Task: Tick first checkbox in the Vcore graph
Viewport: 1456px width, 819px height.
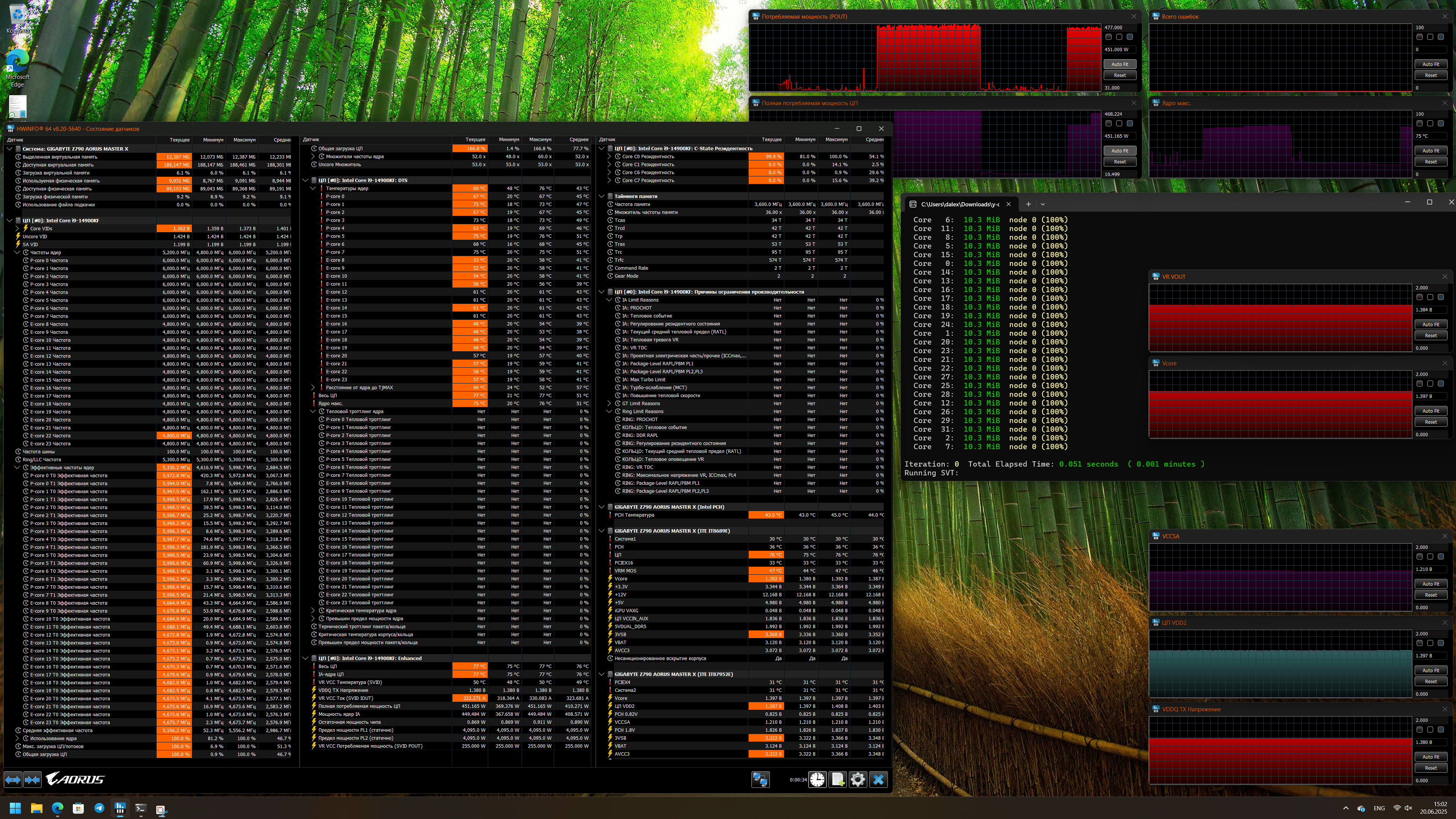Action: [x=1419, y=384]
